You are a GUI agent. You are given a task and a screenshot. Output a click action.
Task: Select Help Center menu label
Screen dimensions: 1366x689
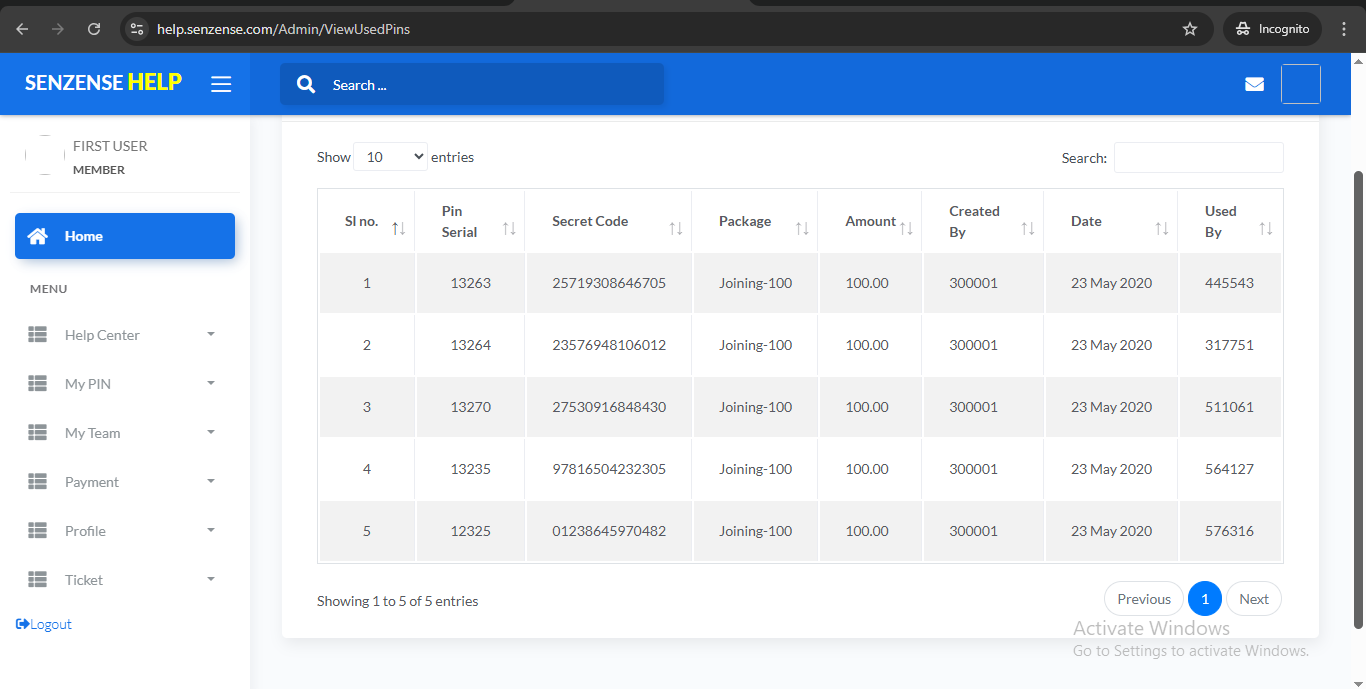[x=102, y=335]
